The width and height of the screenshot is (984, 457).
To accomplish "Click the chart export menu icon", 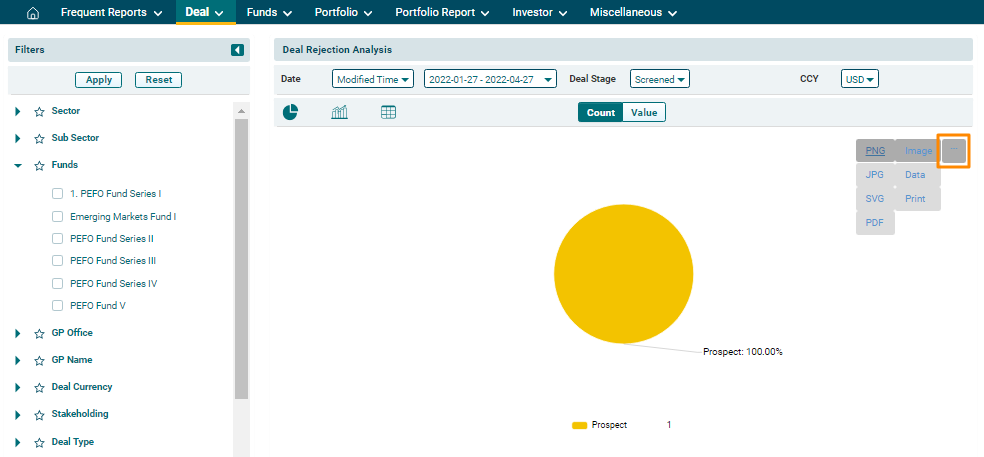I will (954, 151).
